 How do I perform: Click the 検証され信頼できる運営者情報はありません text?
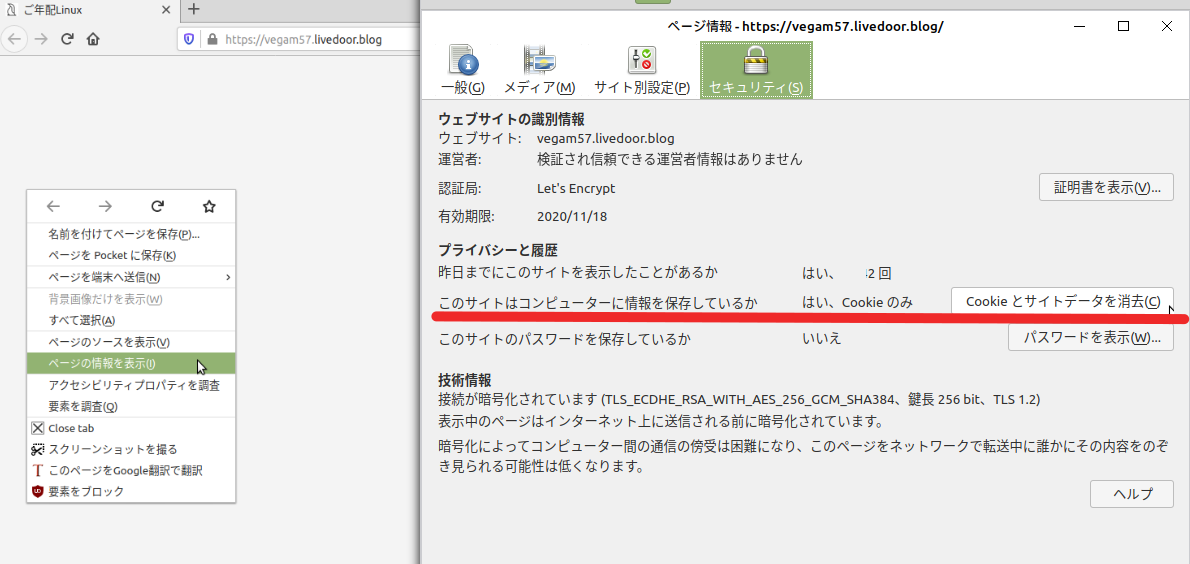pos(669,159)
